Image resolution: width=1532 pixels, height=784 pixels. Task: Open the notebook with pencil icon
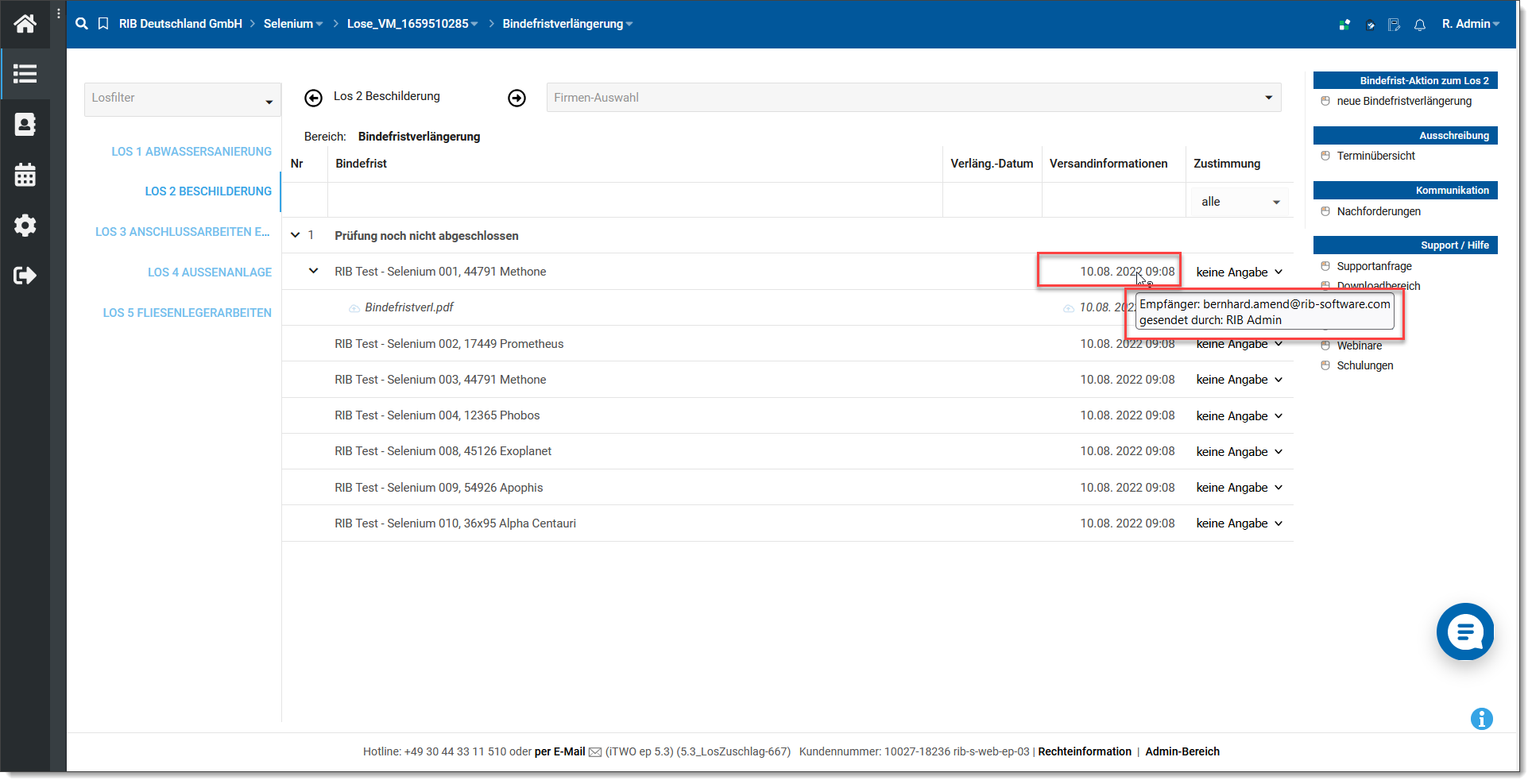(x=1395, y=25)
